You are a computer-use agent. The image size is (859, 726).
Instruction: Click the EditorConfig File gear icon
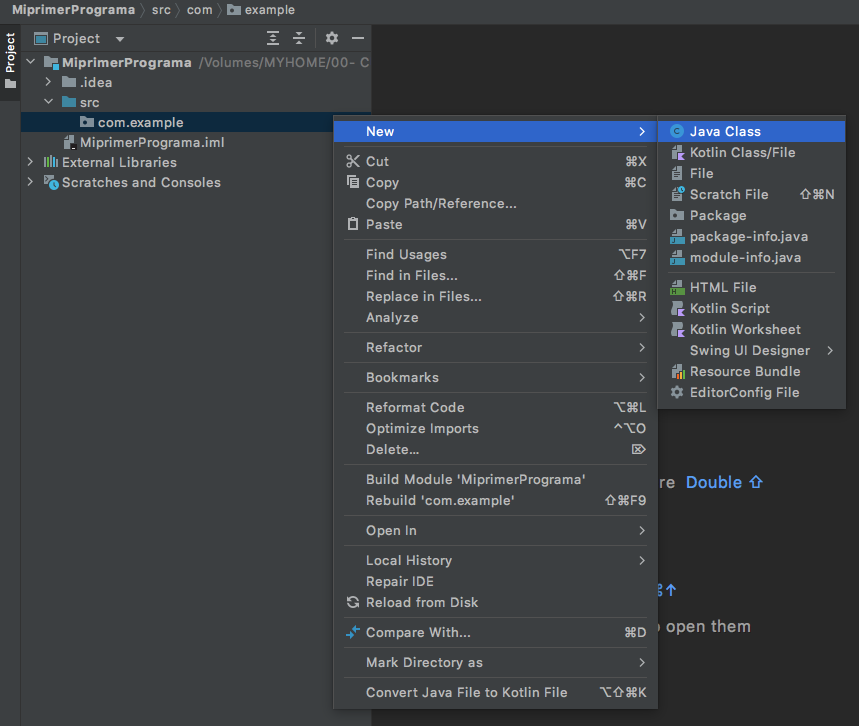tap(677, 392)
